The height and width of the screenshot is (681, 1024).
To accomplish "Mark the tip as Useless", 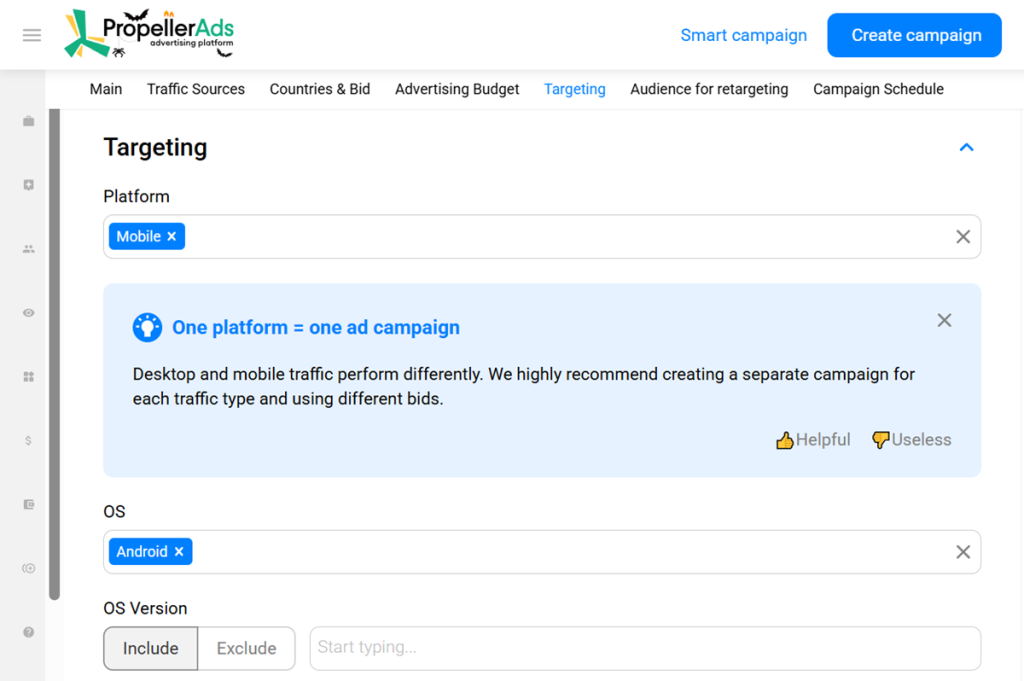I will pos(911,440).
